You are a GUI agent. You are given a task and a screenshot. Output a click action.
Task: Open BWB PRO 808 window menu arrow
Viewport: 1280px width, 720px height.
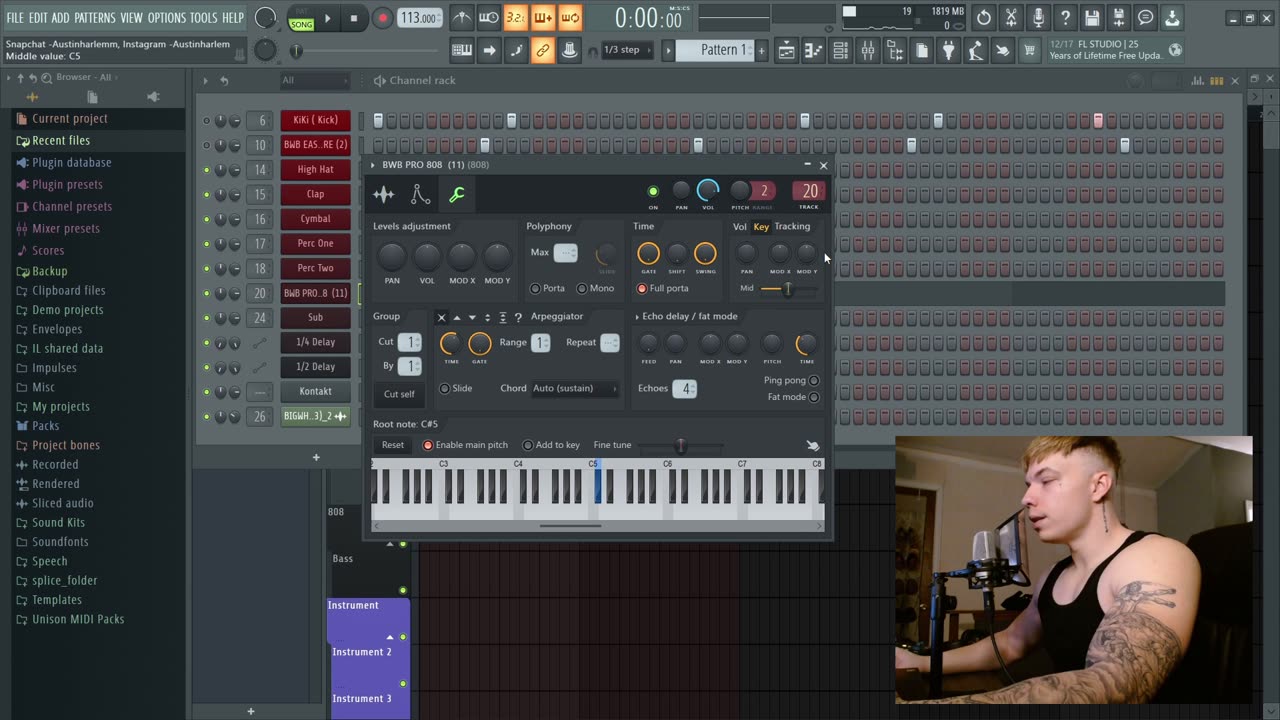point(373,165)
